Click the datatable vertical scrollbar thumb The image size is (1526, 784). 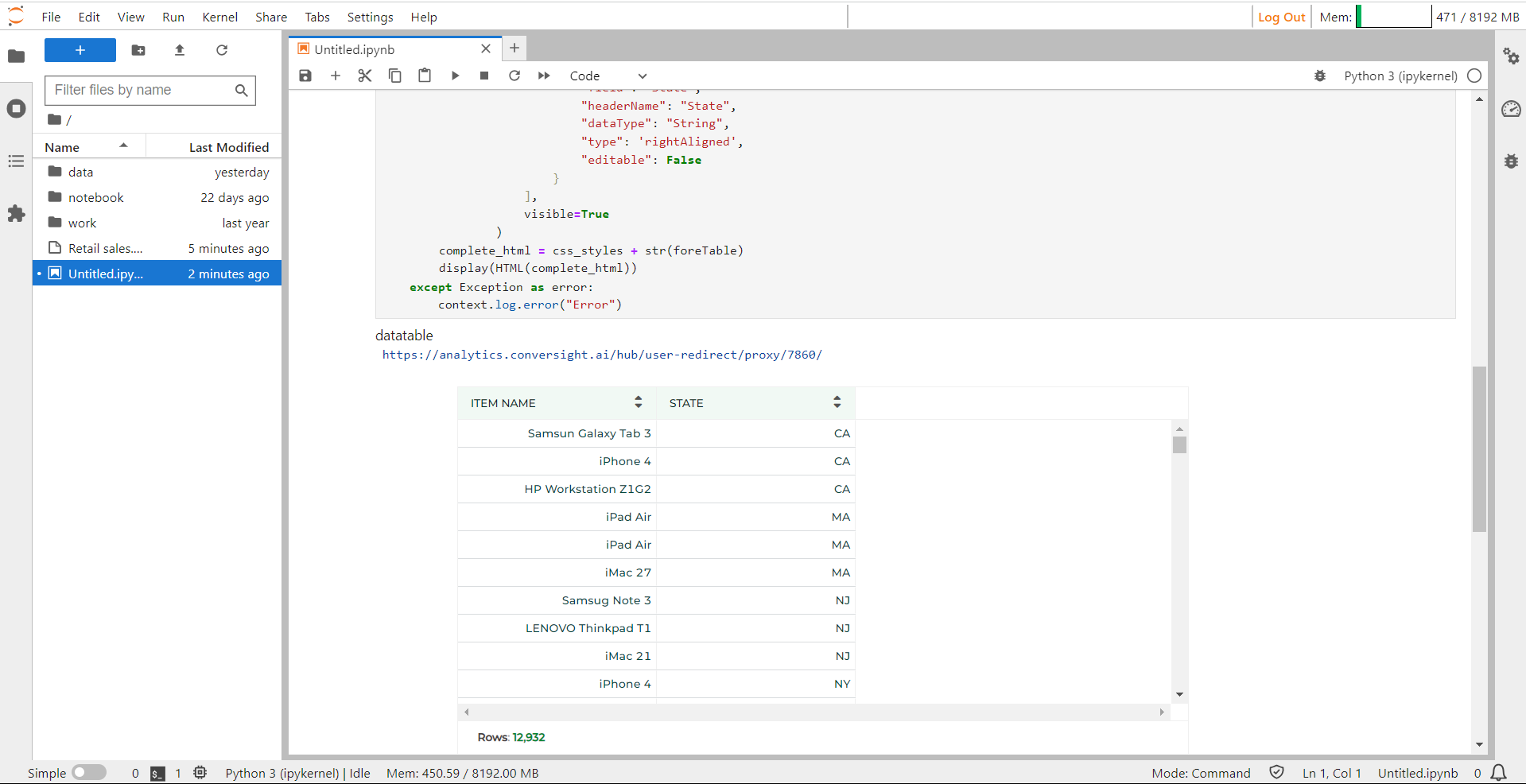click(1179, 444)
